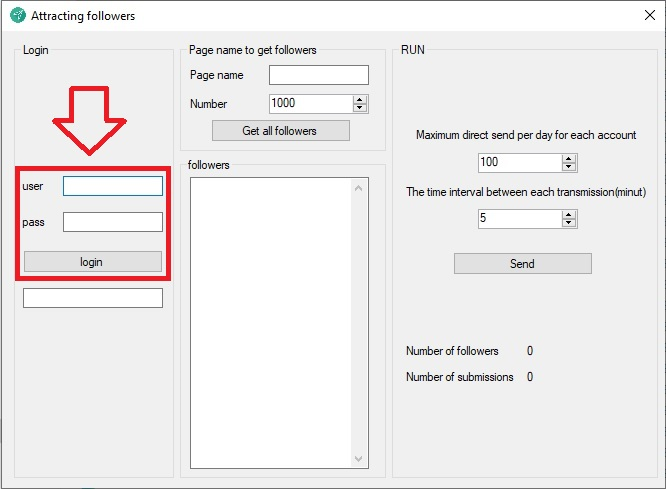Screen dimensions: 666x489
Task: Increase Number value with up arrow
Action: point(360,99)
